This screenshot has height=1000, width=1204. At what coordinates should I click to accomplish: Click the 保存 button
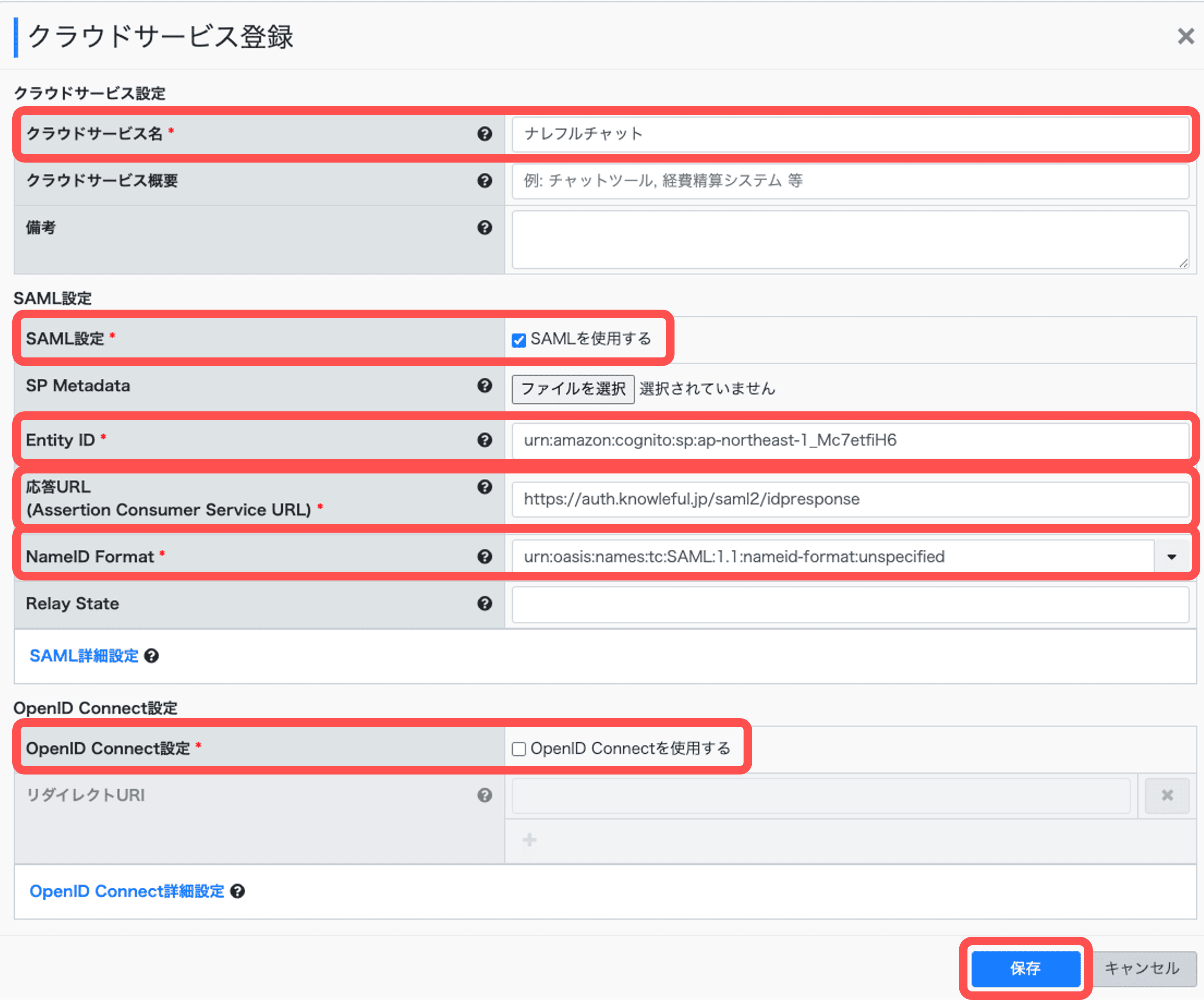coord(1025,969)
